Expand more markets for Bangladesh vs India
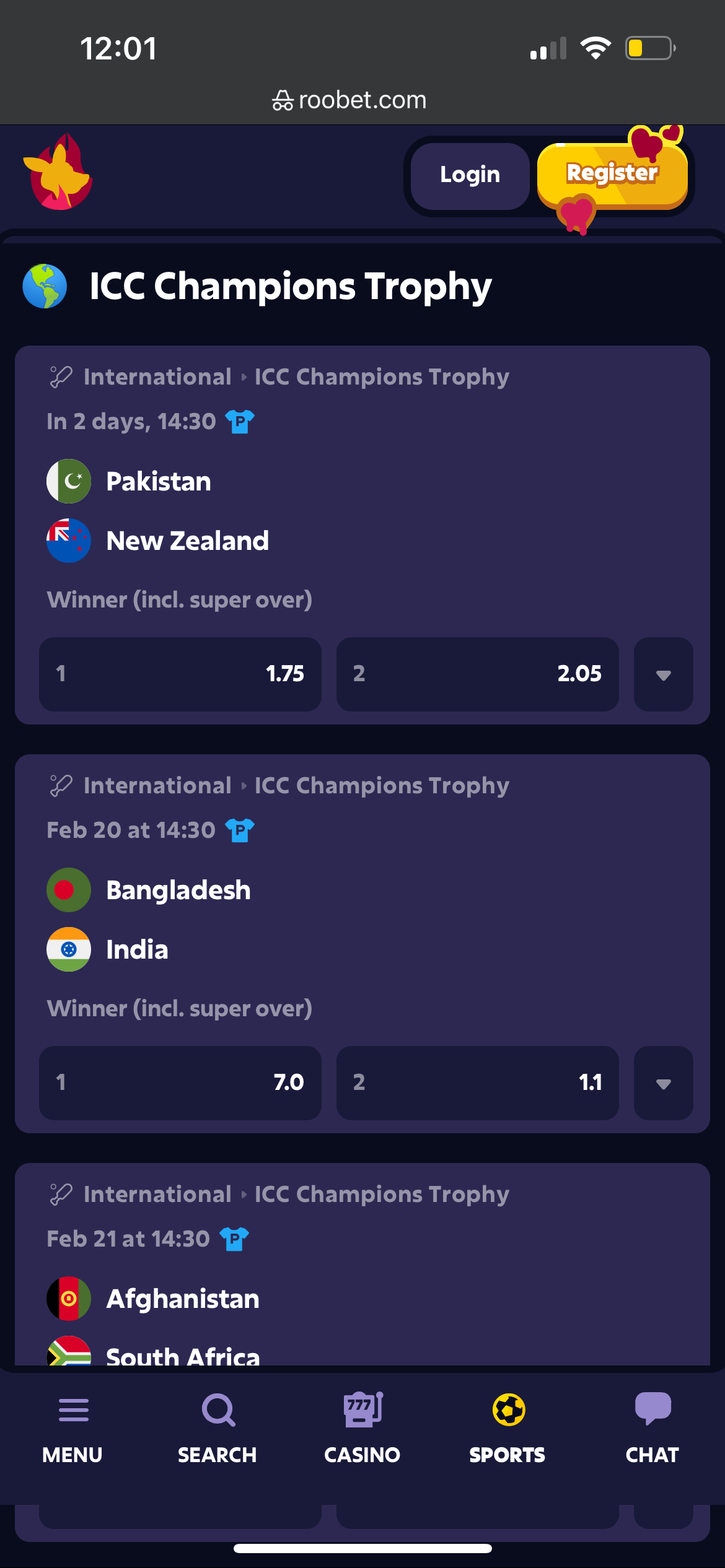This screenshot has height=1568, width=725. tap(662, 1083)
